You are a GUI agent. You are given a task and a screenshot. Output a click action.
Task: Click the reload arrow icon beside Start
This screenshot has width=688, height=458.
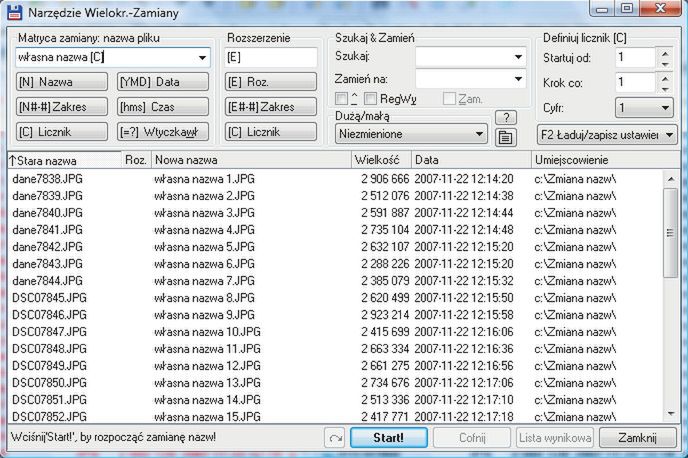[336, 438]
